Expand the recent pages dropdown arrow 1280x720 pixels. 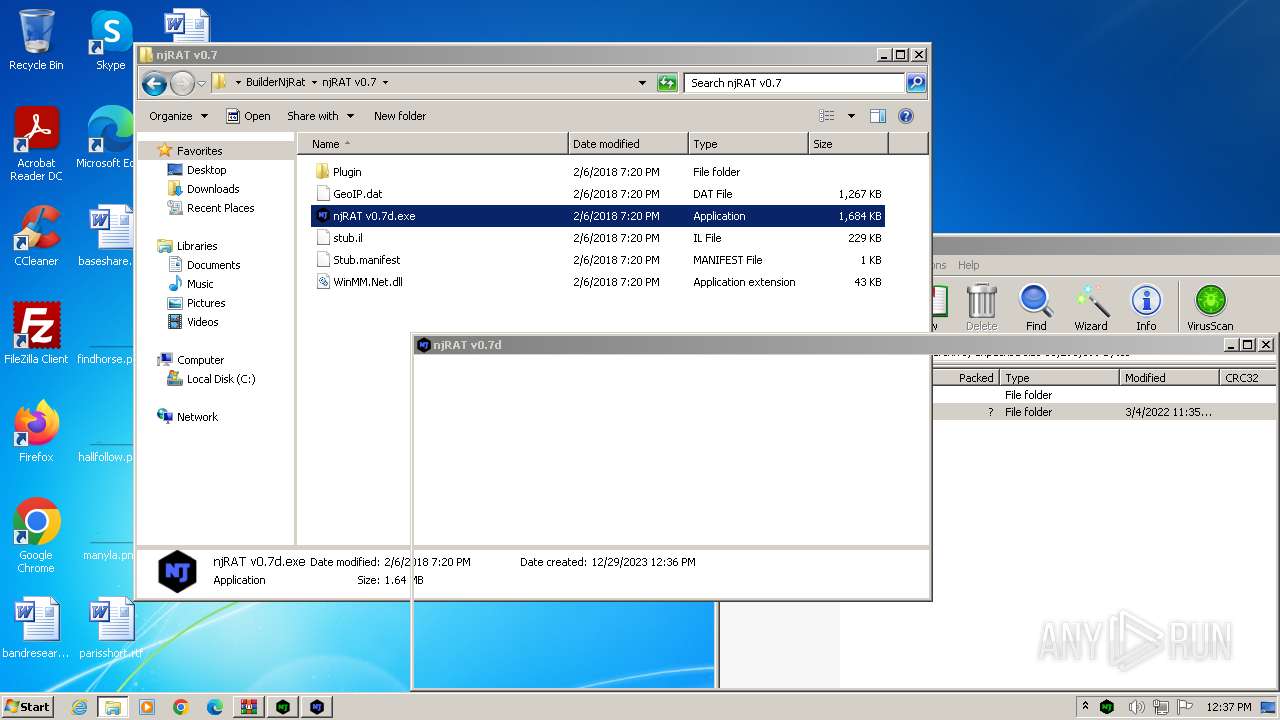click(x=202, y=83)
